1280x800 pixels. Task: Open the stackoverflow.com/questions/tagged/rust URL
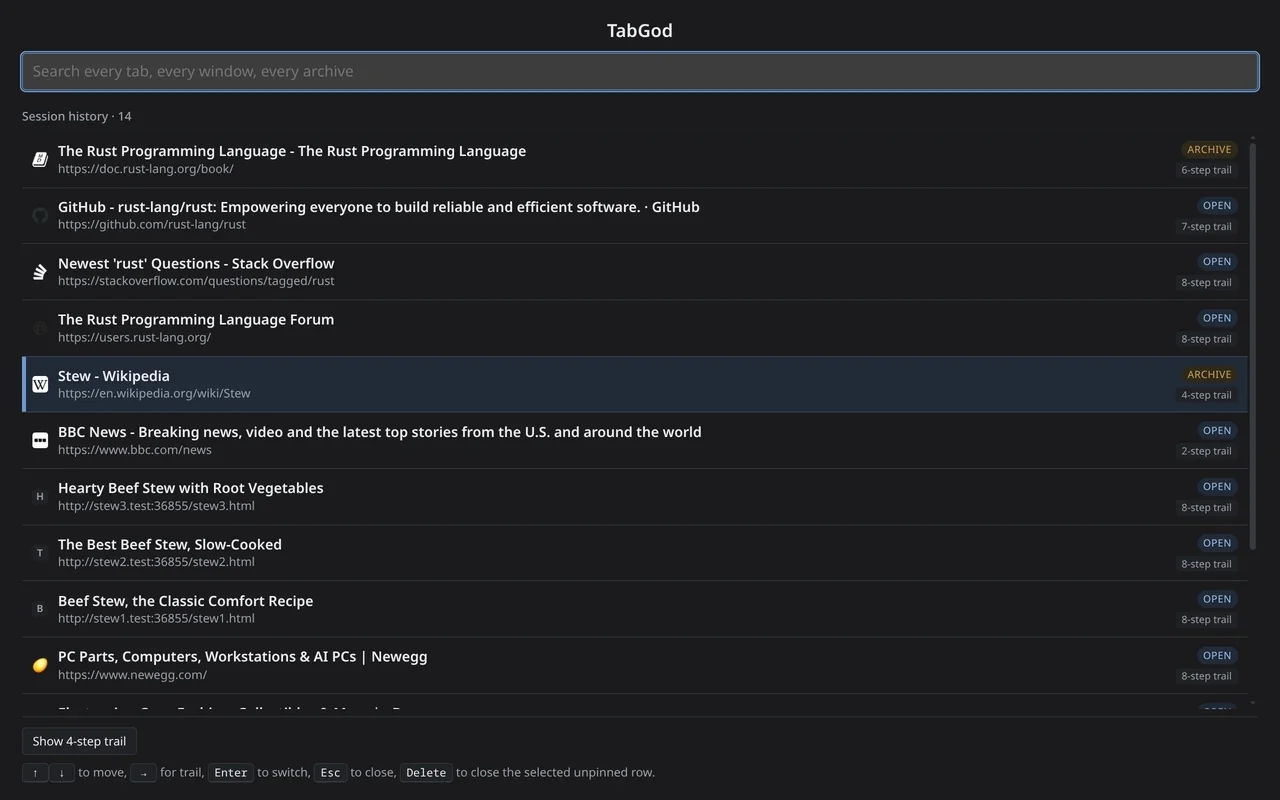(196, 281)
